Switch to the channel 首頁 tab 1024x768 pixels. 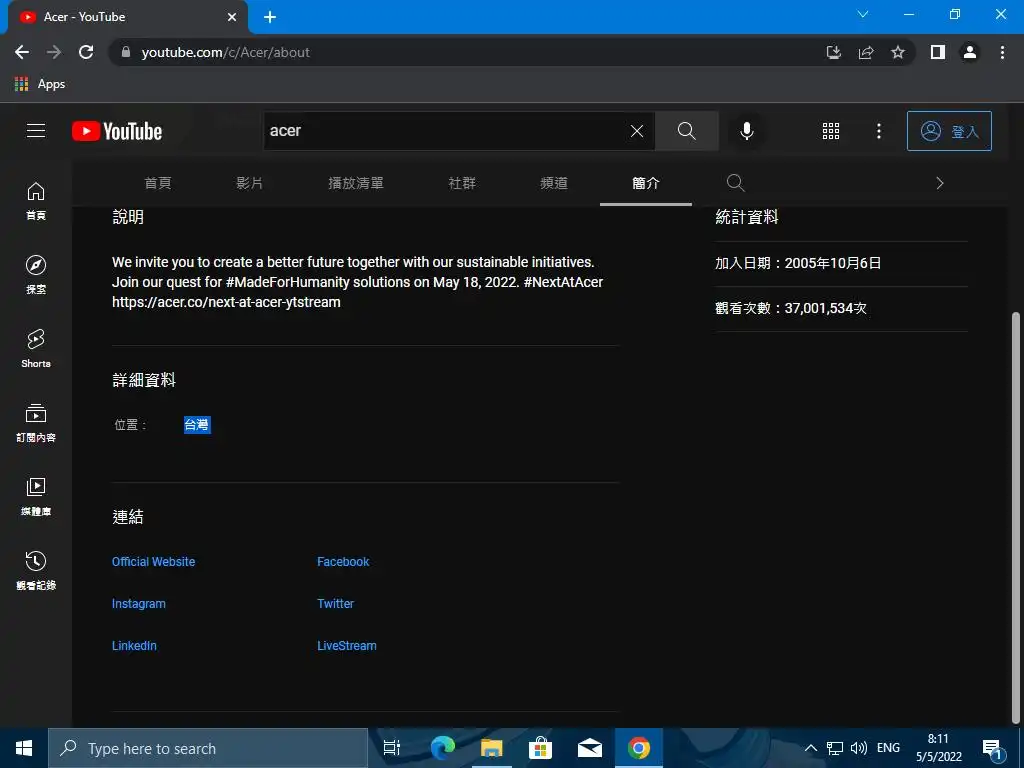pos(158,184)
